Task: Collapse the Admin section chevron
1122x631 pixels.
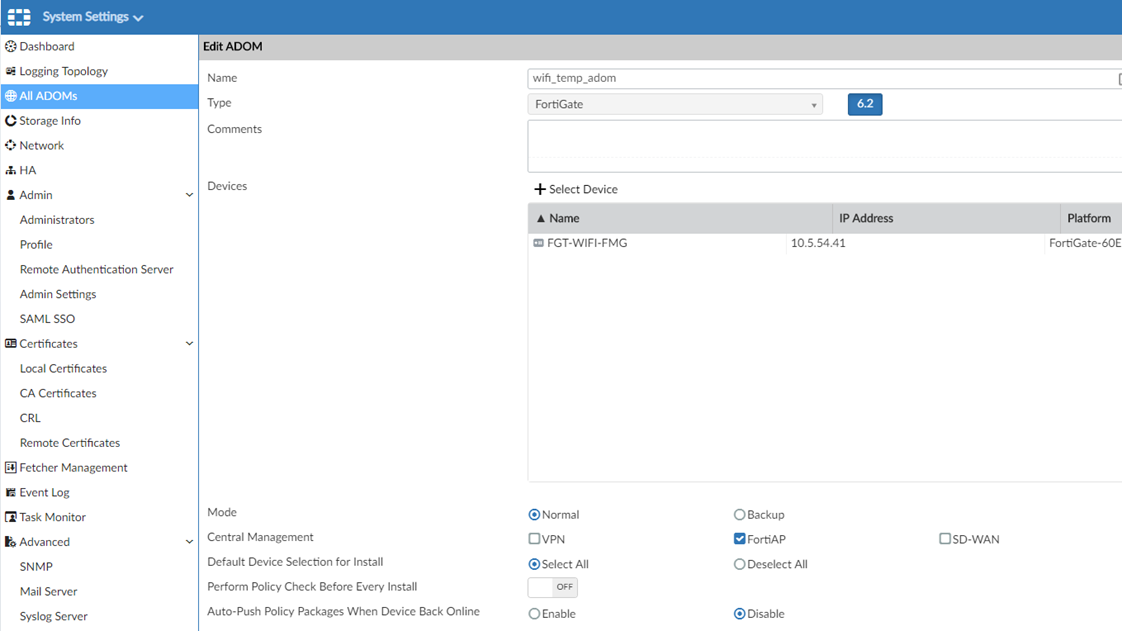Action: (189, 195)
